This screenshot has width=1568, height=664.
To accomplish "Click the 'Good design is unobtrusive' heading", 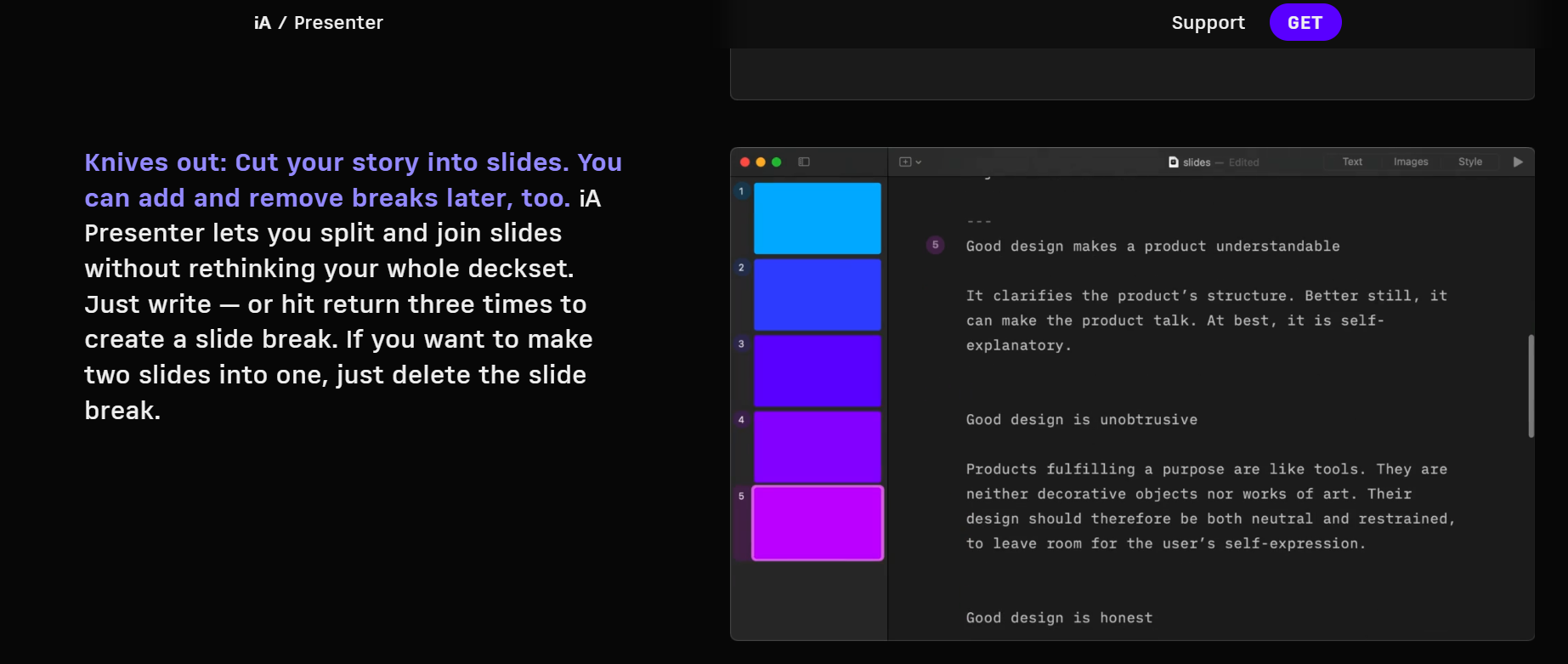I will tap(1081, 419).
